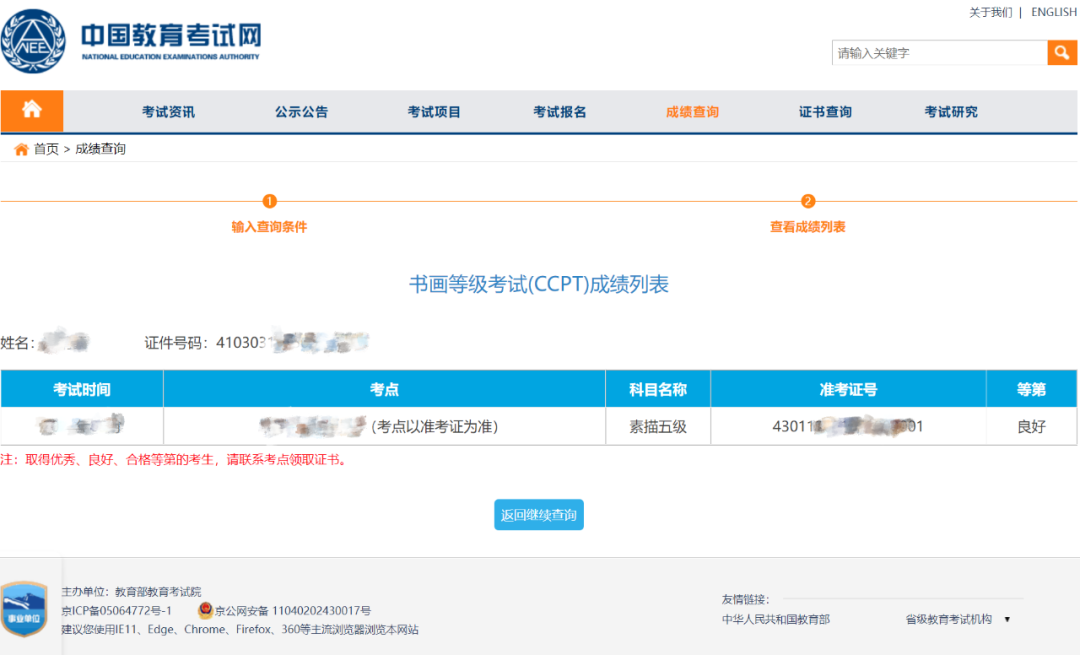
Task: Click 科目名称 column header
Action: point(658,389)
